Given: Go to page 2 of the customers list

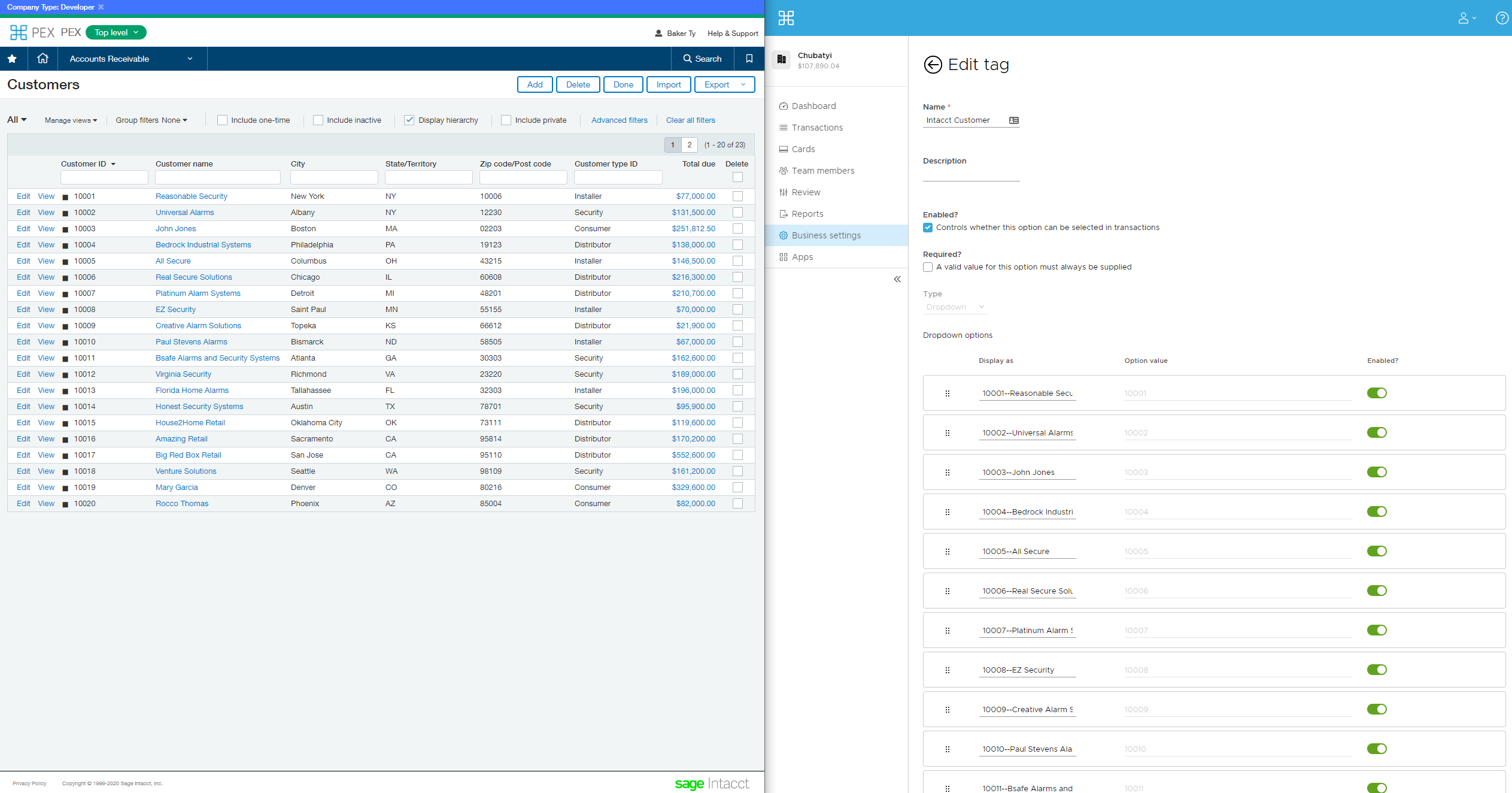Looking at the screenshot, I should pyautogui.click(x=690, y=145).
